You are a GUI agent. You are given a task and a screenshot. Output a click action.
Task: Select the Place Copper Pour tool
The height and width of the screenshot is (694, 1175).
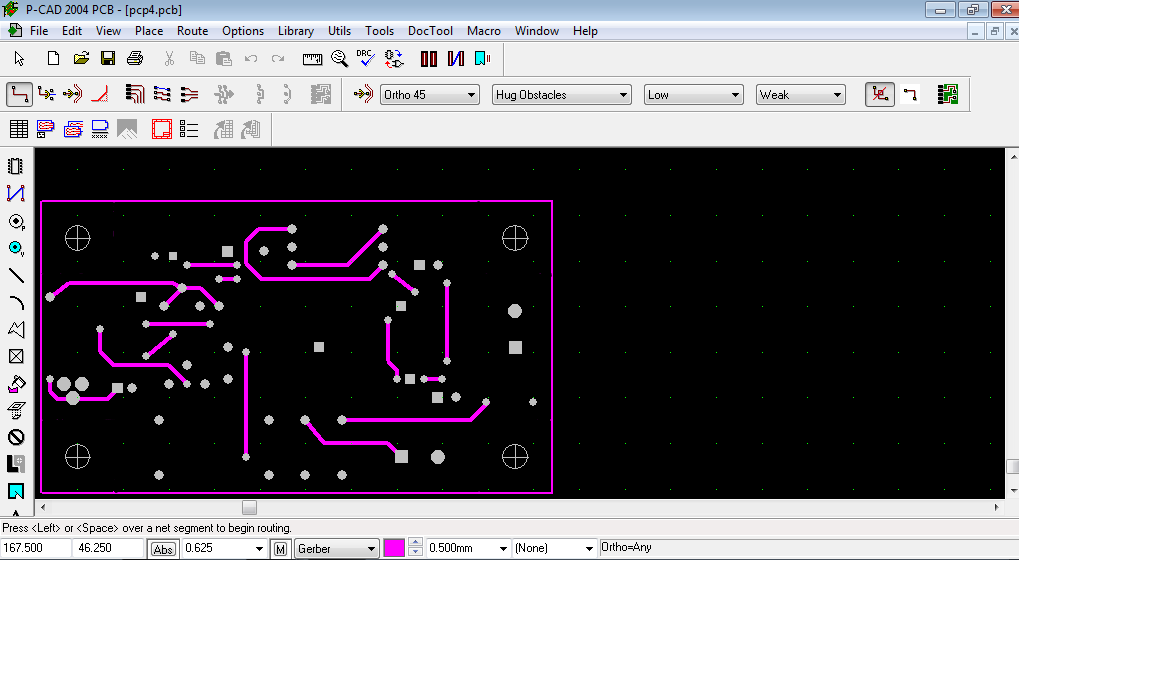pos(16,384)
